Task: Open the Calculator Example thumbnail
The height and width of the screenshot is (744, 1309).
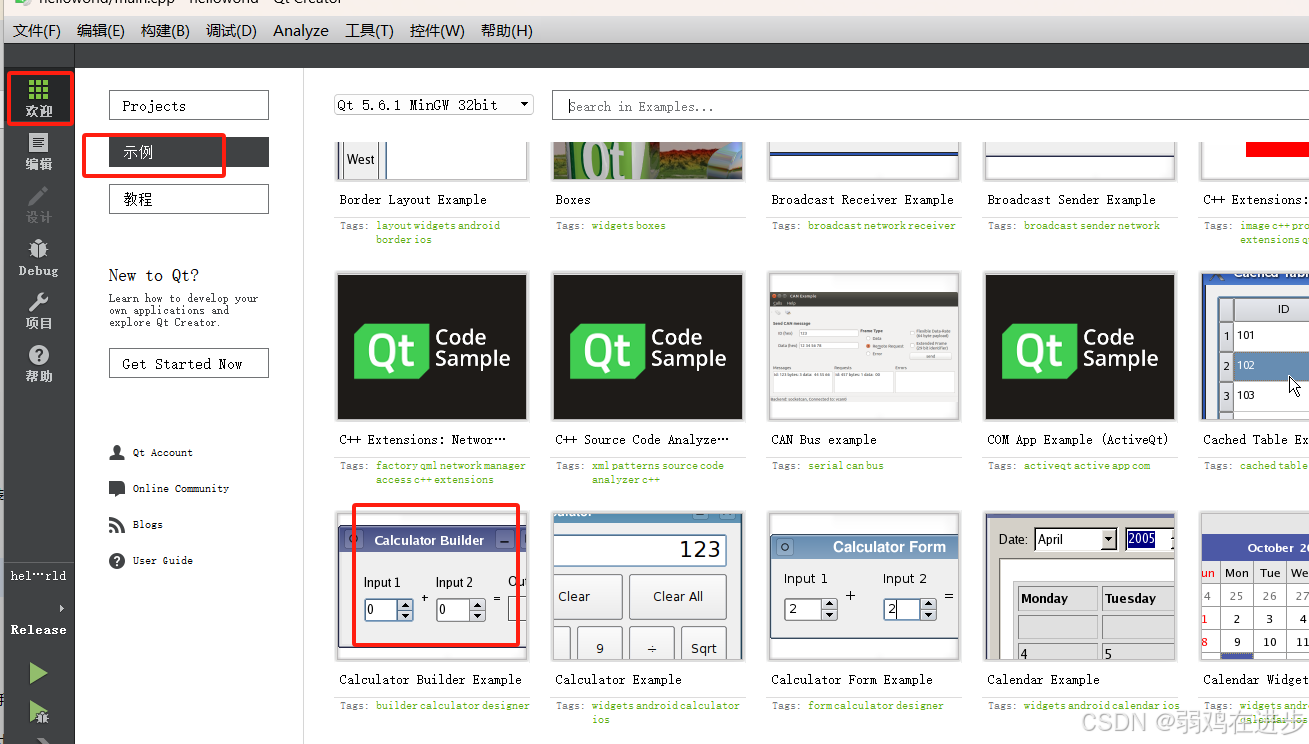Action: click(648, 586)
